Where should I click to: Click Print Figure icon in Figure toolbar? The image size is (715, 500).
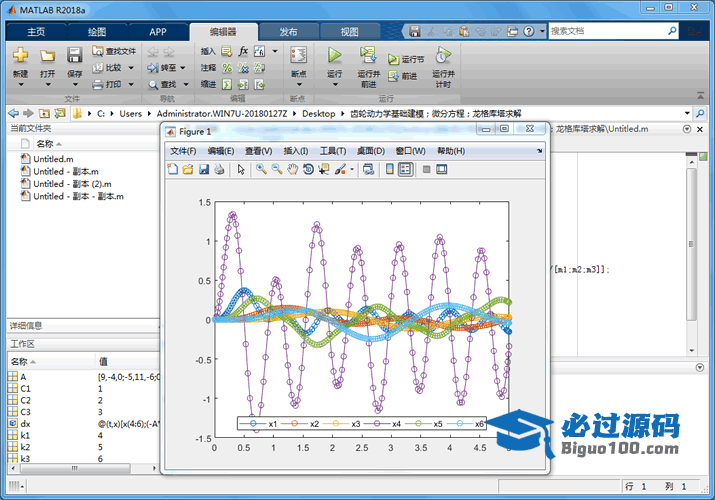point(219,170)
